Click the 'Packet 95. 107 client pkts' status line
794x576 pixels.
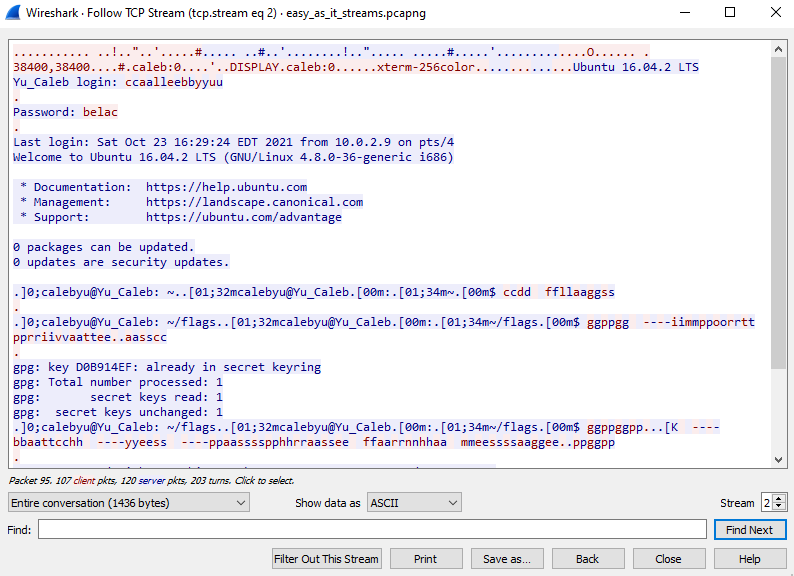(151, 480)
